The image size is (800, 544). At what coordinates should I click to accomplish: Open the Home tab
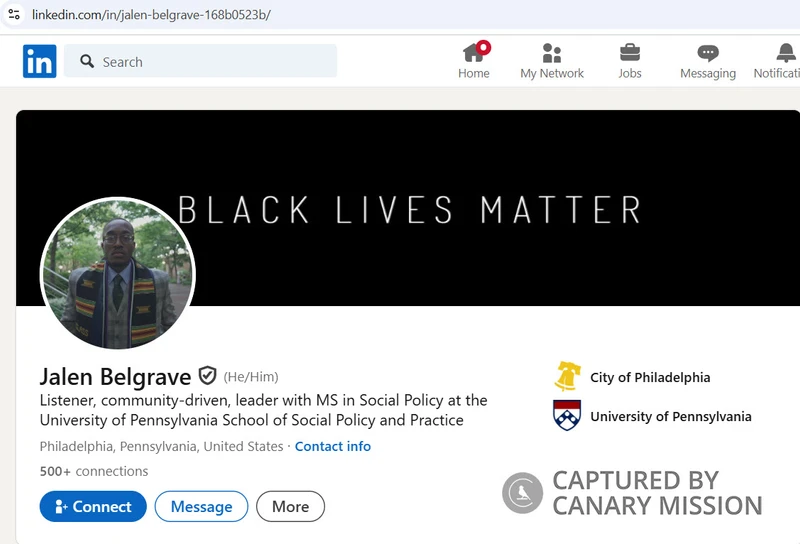point(473,60)
